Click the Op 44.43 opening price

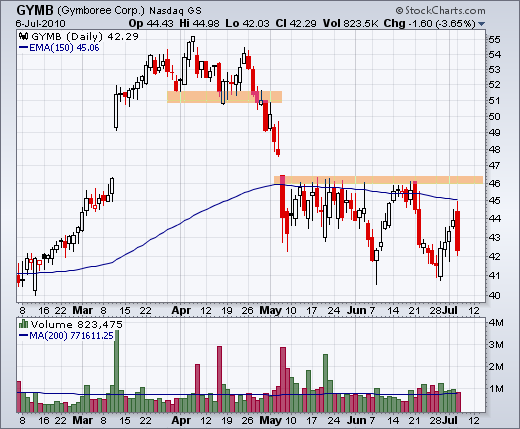point(151,23)
